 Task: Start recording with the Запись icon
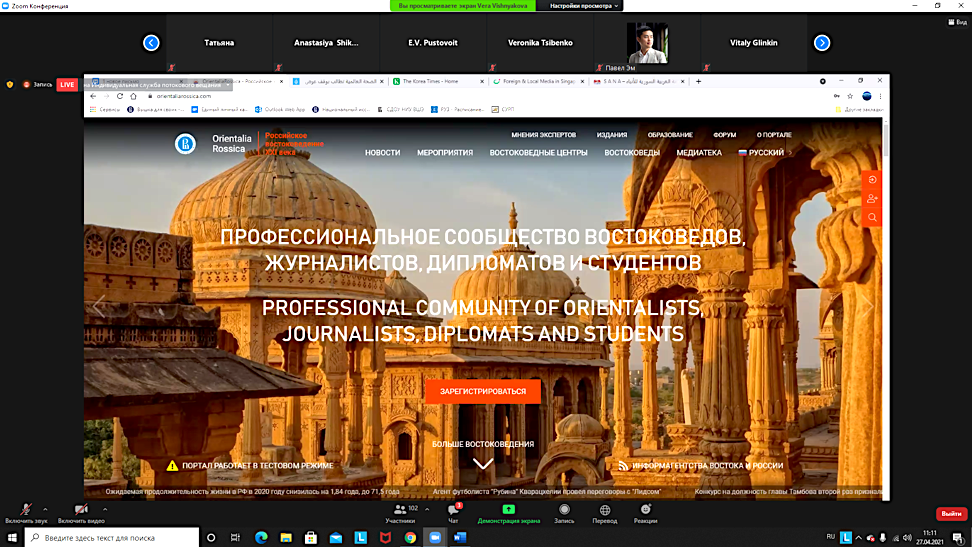point(564,513)
